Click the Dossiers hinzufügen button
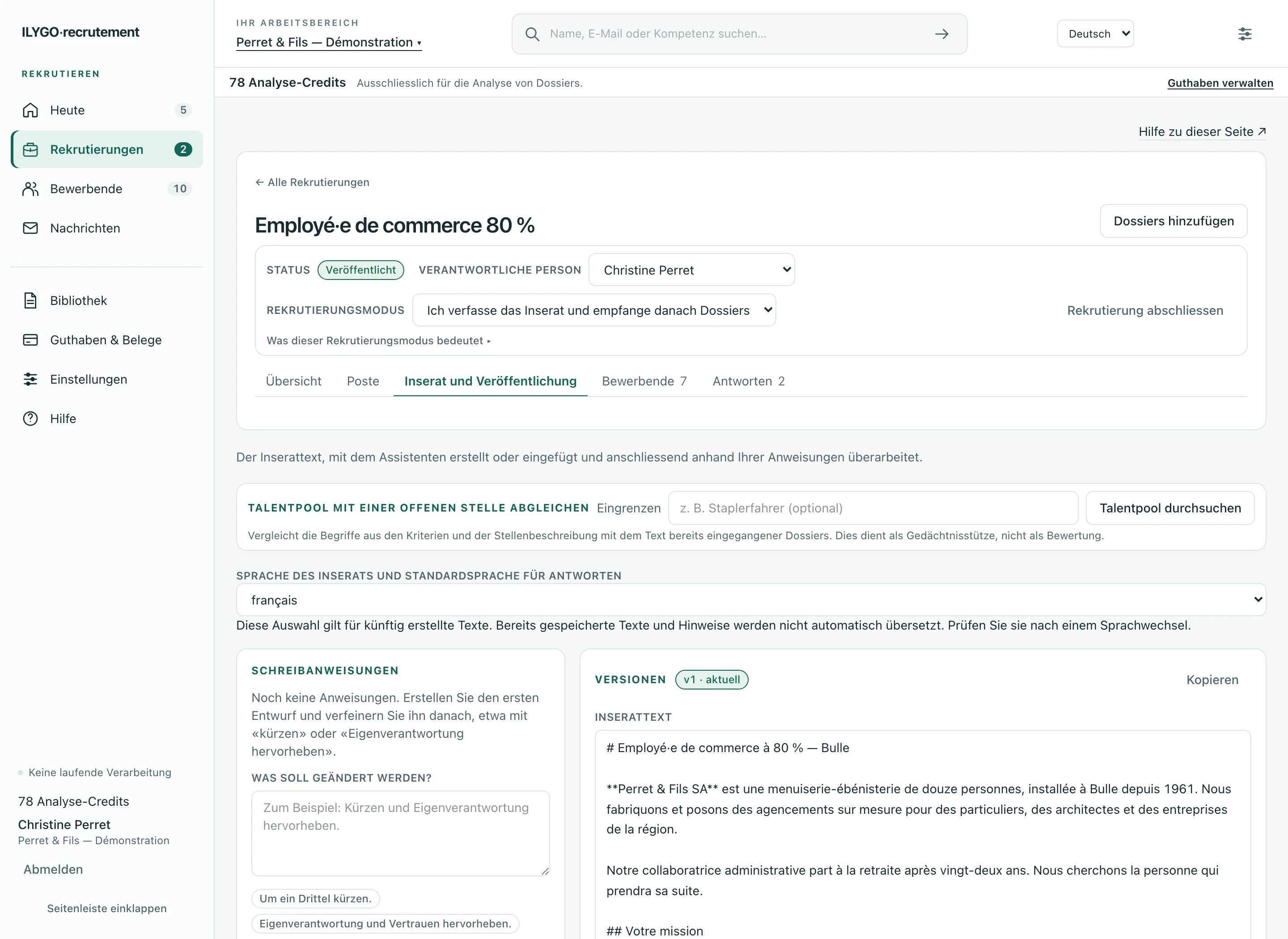 1174,221
